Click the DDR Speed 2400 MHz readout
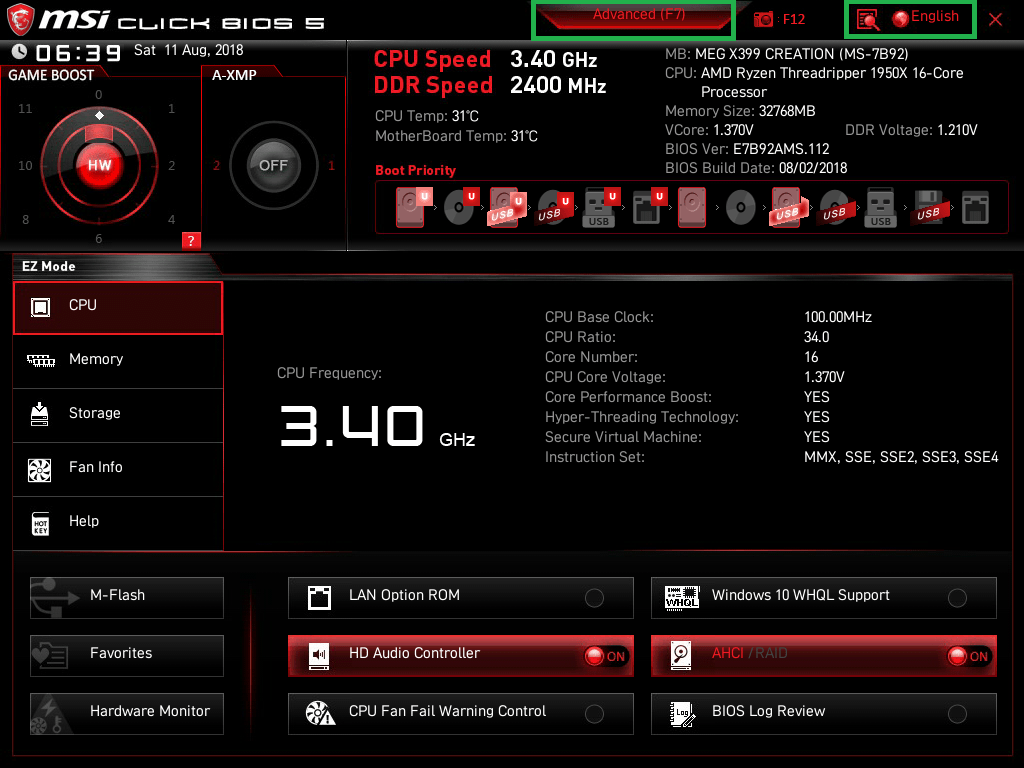The height and width of the screenshot is (768, 1024). (490, 86)
